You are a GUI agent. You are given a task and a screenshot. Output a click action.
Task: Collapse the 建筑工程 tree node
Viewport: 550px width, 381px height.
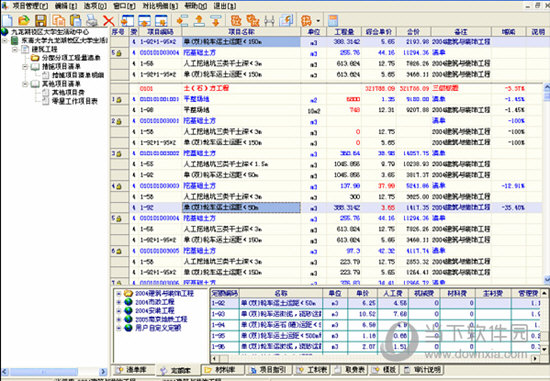point(15,49)
